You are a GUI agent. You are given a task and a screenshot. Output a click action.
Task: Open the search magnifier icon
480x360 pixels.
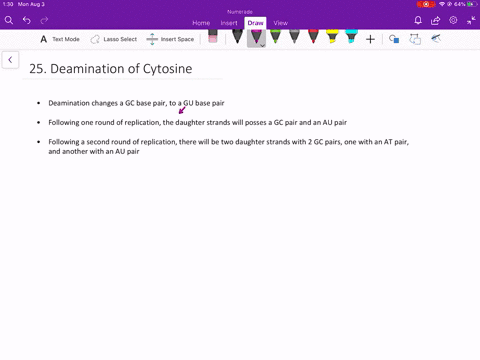point(9,20)
